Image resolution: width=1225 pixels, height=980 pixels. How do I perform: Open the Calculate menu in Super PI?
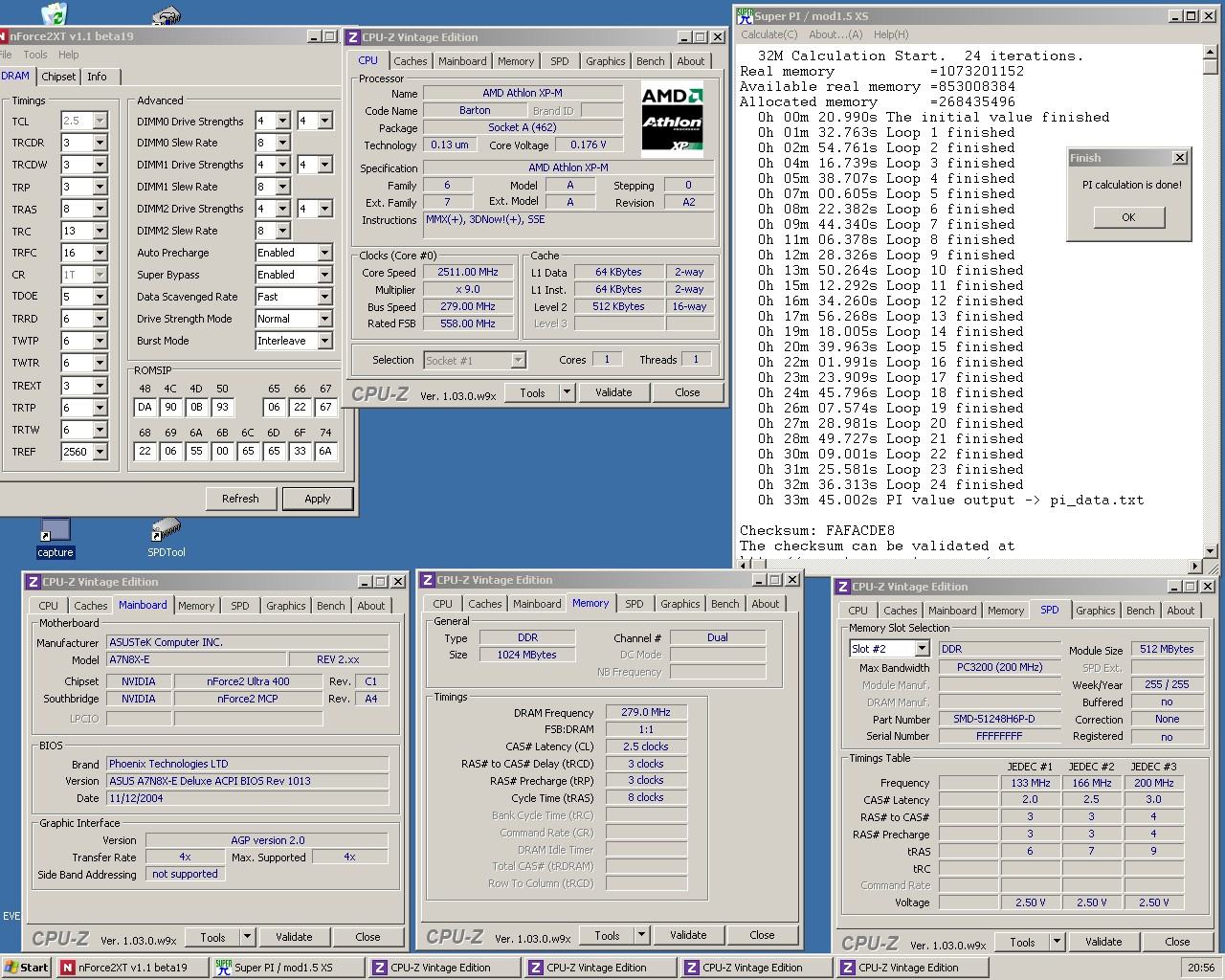768,34
